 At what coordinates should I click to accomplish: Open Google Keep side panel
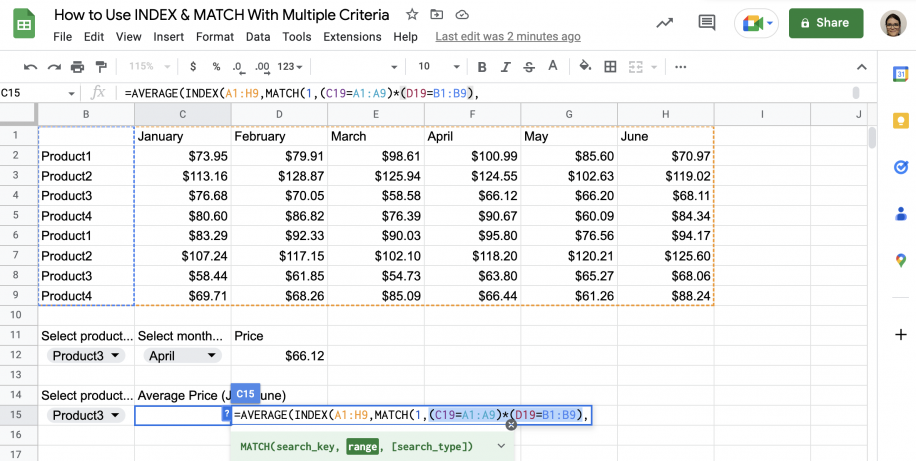point(900,121)
